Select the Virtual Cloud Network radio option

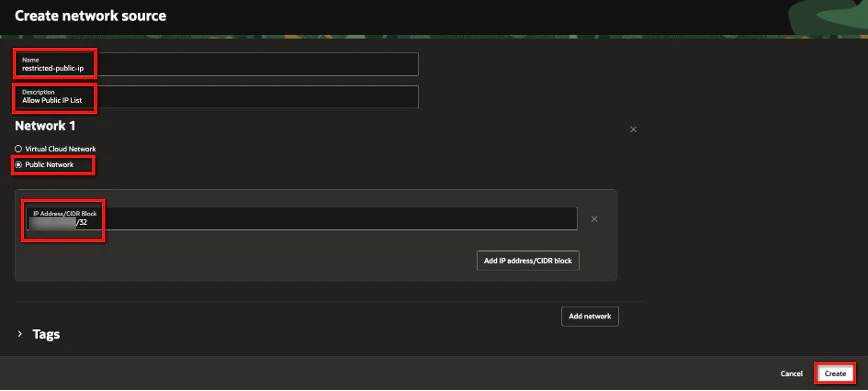coord(18,149)
